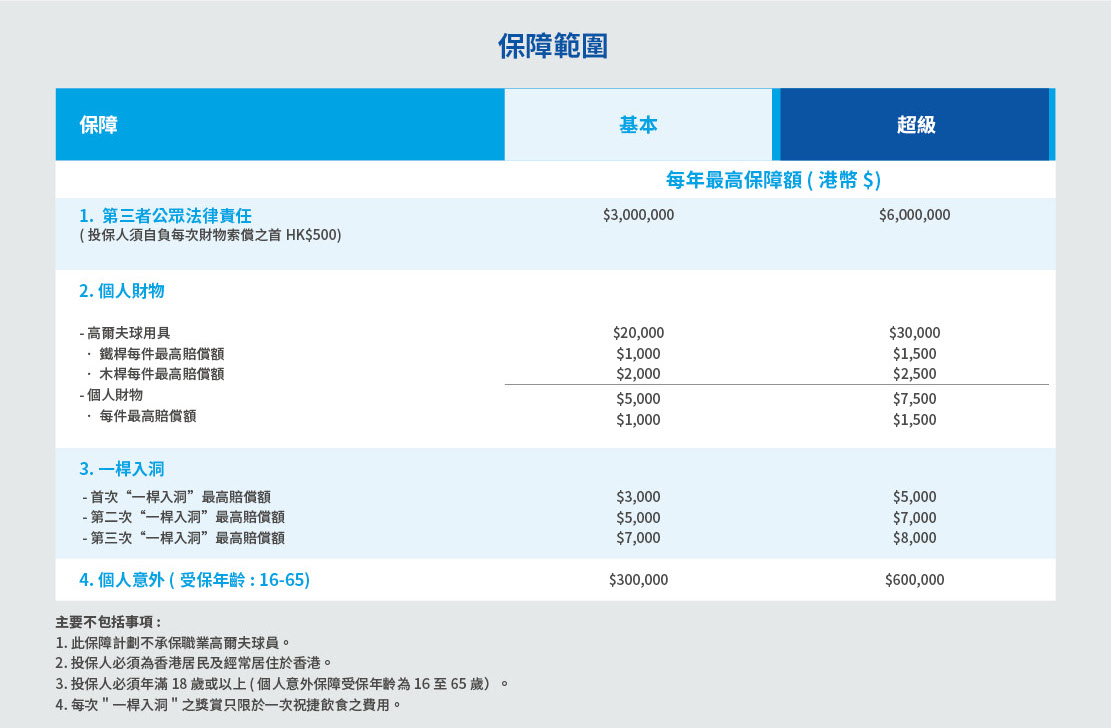Click the 鐵桿每件最高賠償額 row label
This screenshot has height=728, width=1111.
(162, 353)
